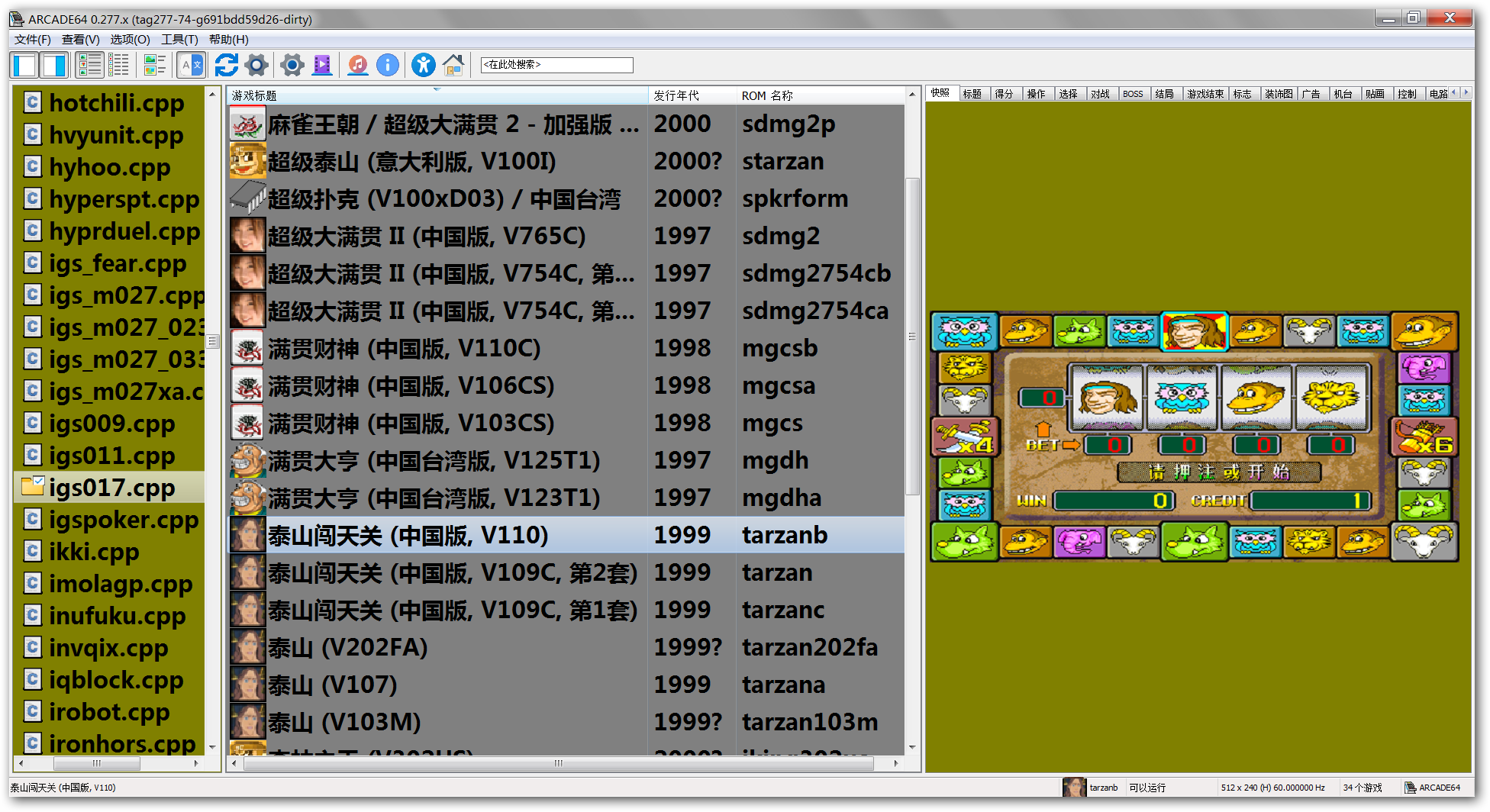Screen dimensions: 1490x812
Task: Click the blue accessibility figure icon
Action: point(424,66)
